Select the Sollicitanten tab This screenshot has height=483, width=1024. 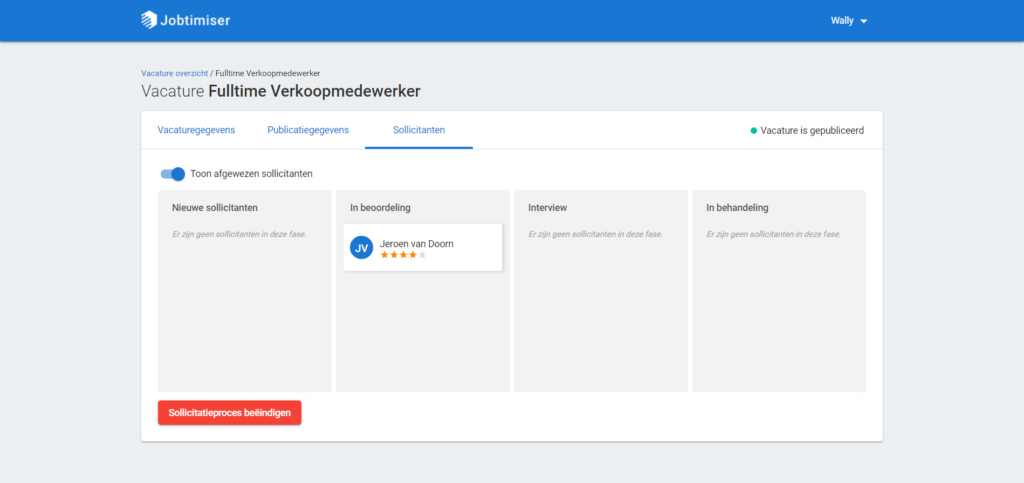coord(419,130)
